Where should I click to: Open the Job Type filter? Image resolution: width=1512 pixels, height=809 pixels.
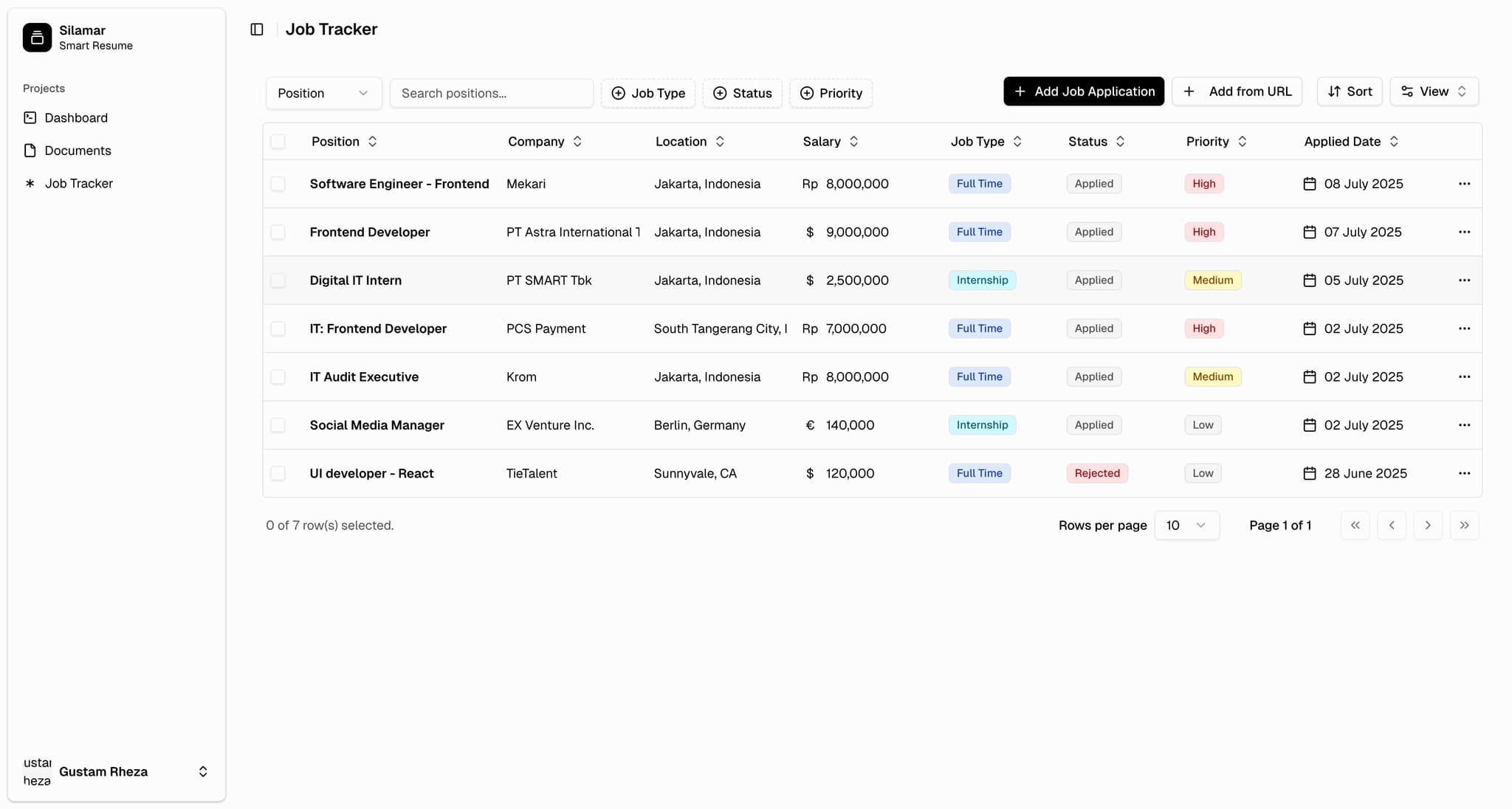[x=648, y=93]
